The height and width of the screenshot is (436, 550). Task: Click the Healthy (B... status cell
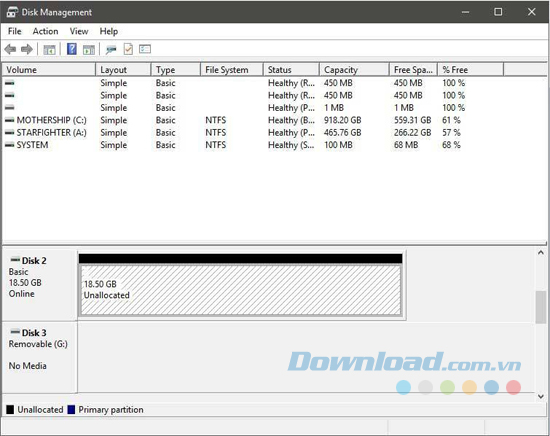click(x=291, y=120)
